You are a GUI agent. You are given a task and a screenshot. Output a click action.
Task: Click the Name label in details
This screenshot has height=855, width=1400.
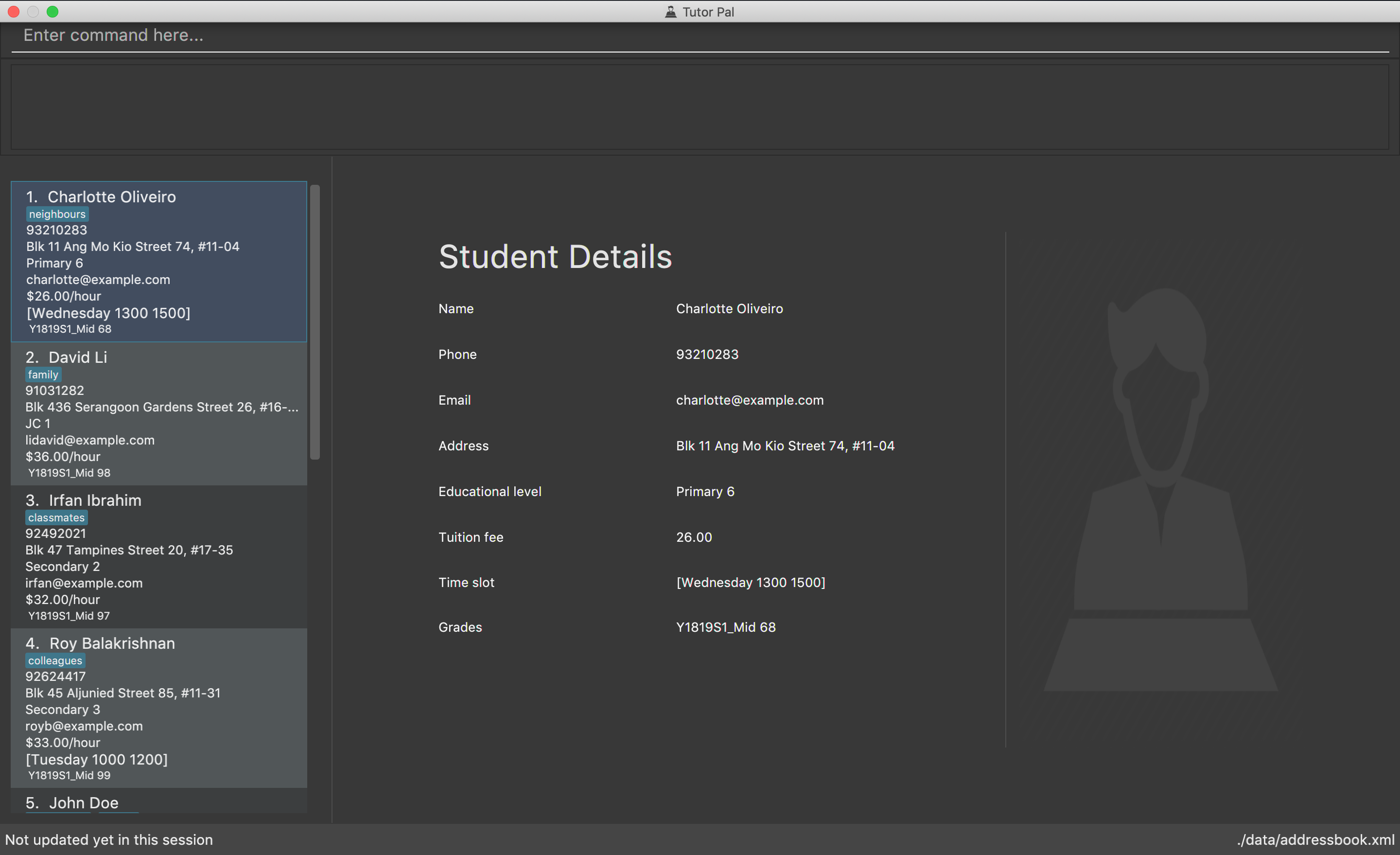(456, 309)
